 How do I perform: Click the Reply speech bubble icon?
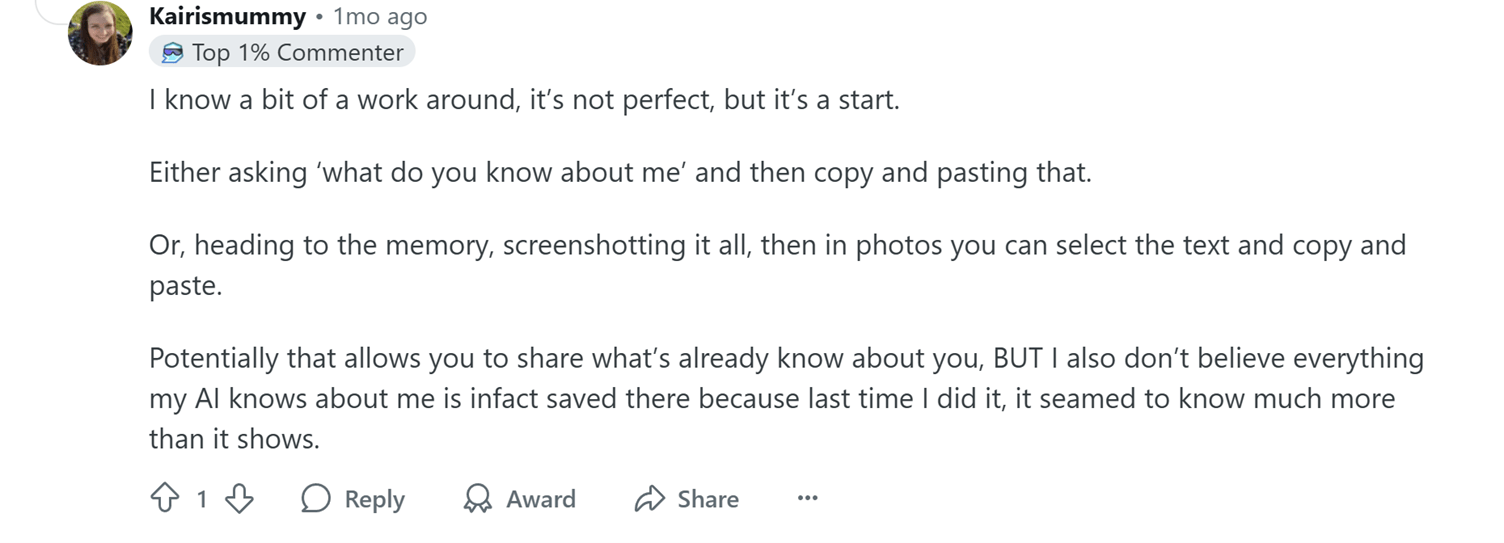click(x=316, y=498)
